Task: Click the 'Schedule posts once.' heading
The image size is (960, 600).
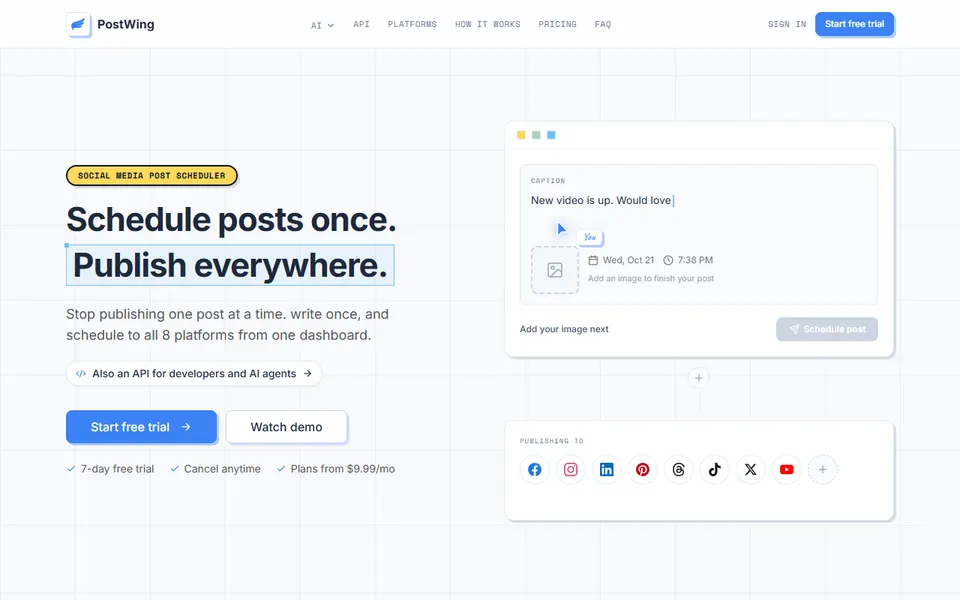Action: point(231,219)
